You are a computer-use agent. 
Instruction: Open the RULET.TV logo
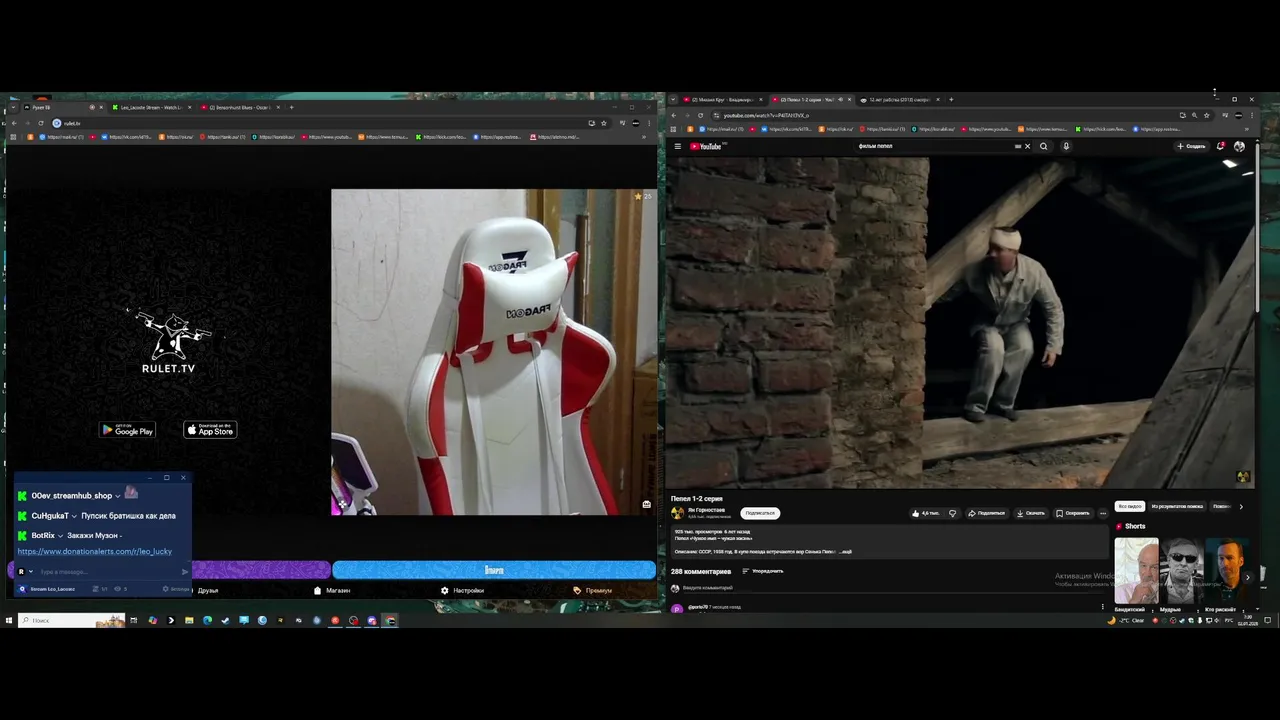pyautogui.click(x=169, y=343)
